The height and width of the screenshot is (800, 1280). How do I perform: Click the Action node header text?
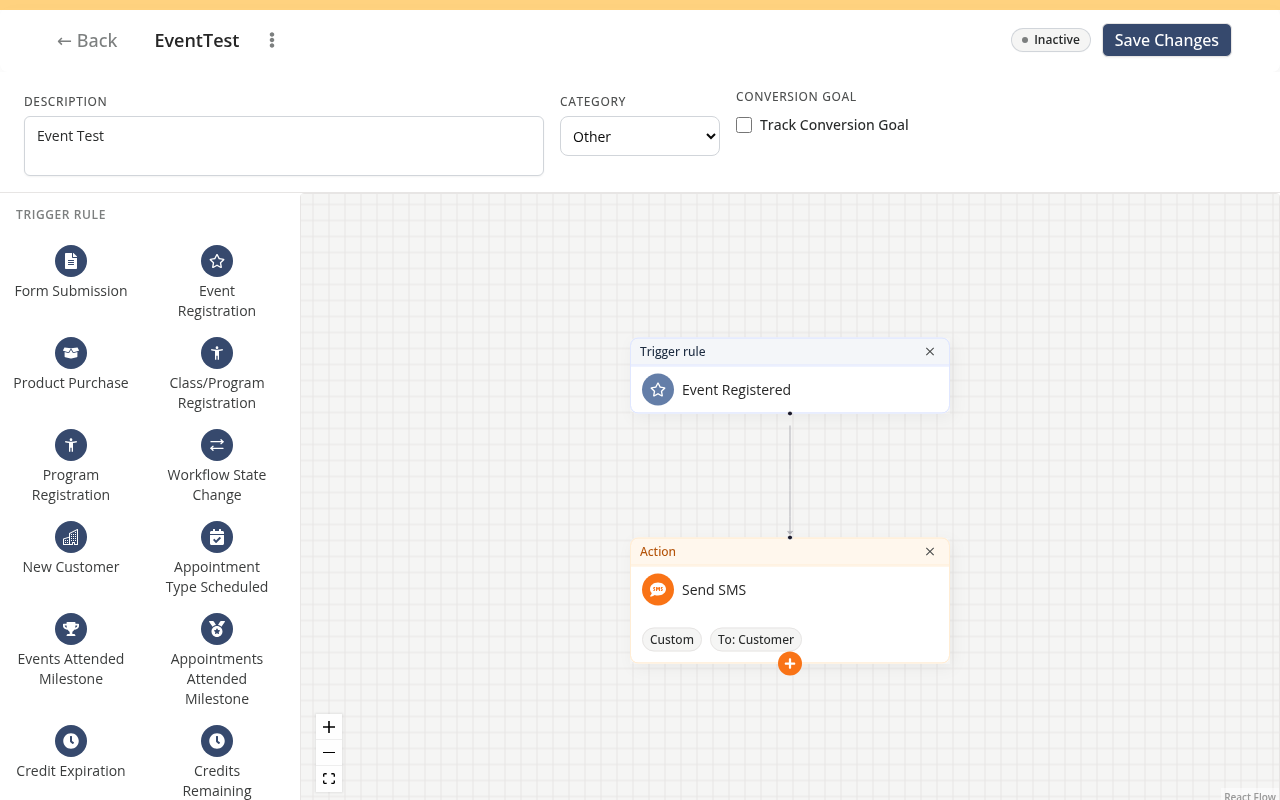click(x=658, y=552)
